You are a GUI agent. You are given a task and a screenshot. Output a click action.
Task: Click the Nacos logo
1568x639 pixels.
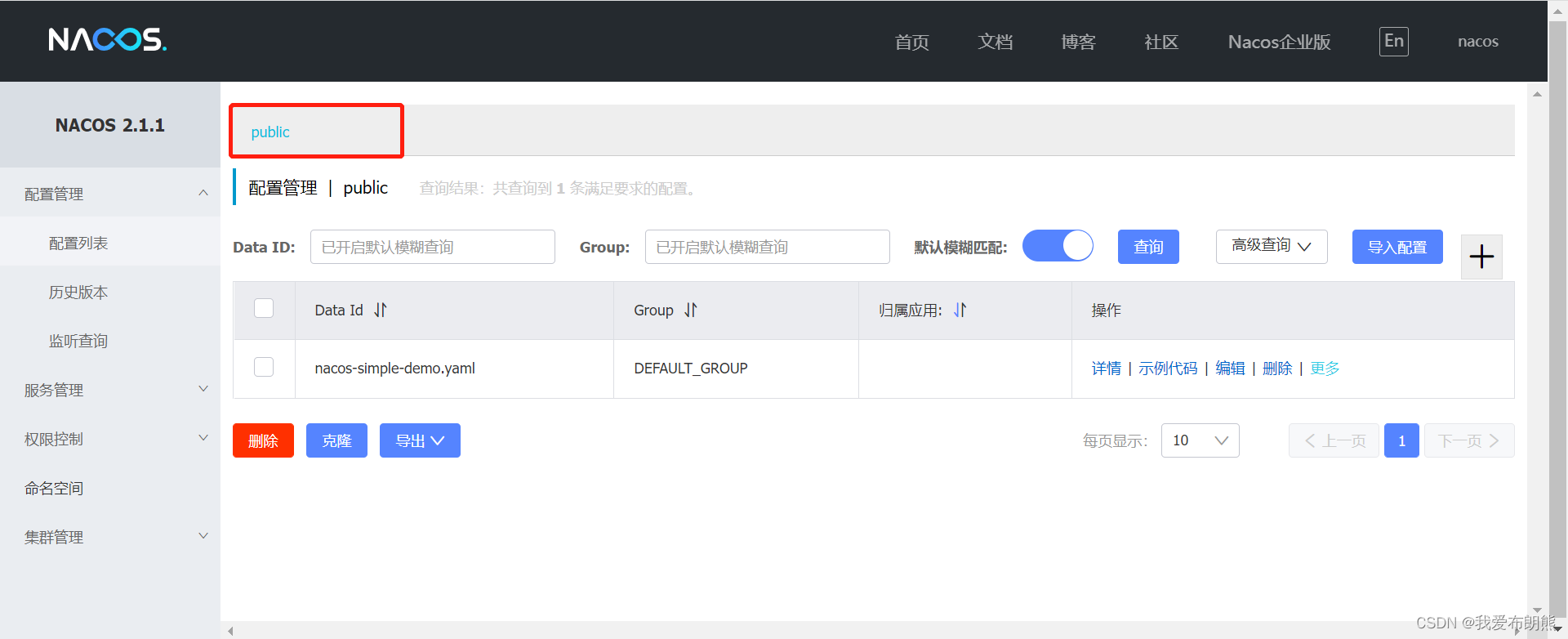click(x=108, y=39)
